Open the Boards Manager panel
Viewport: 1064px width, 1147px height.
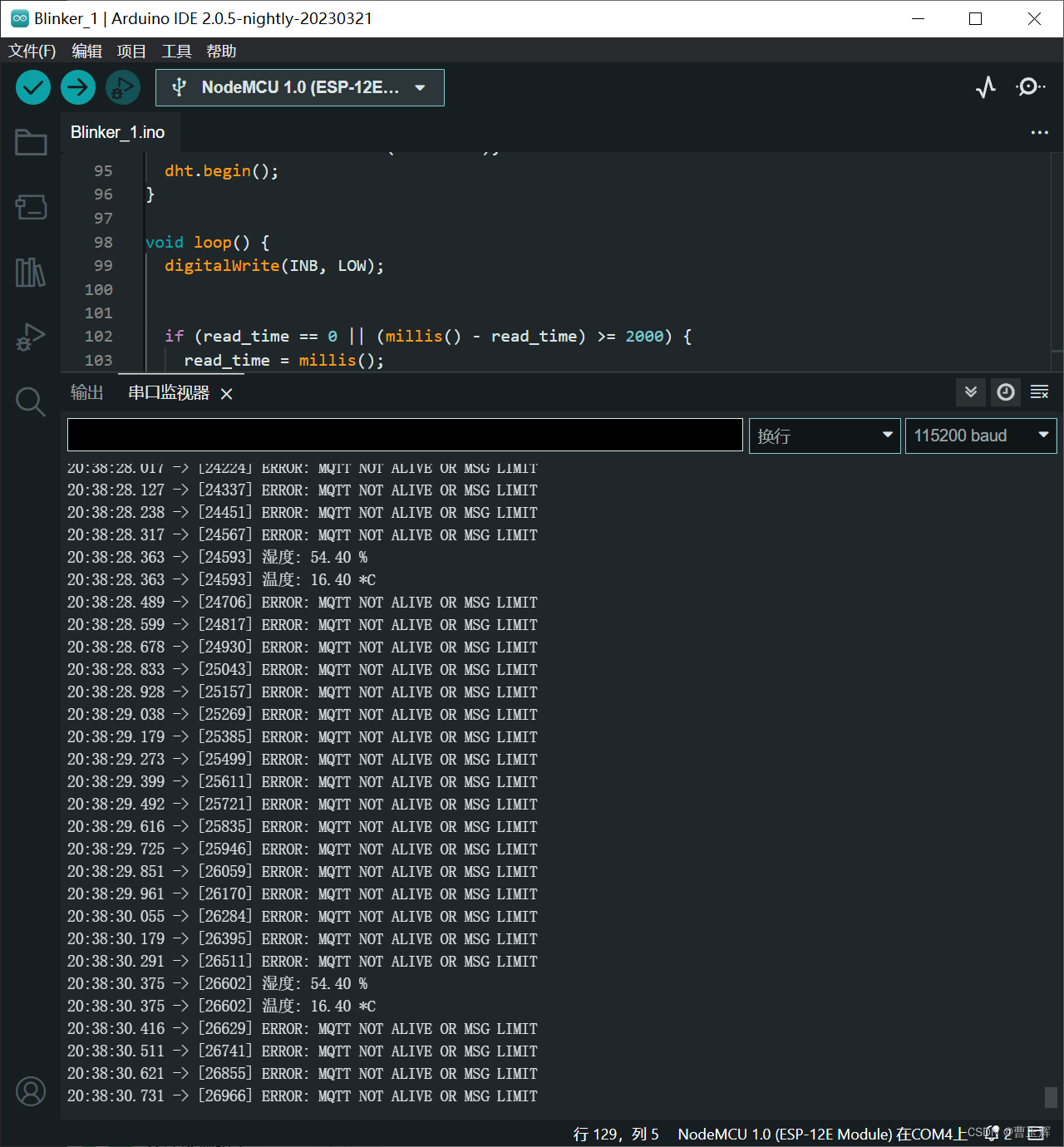click(31, 207)
